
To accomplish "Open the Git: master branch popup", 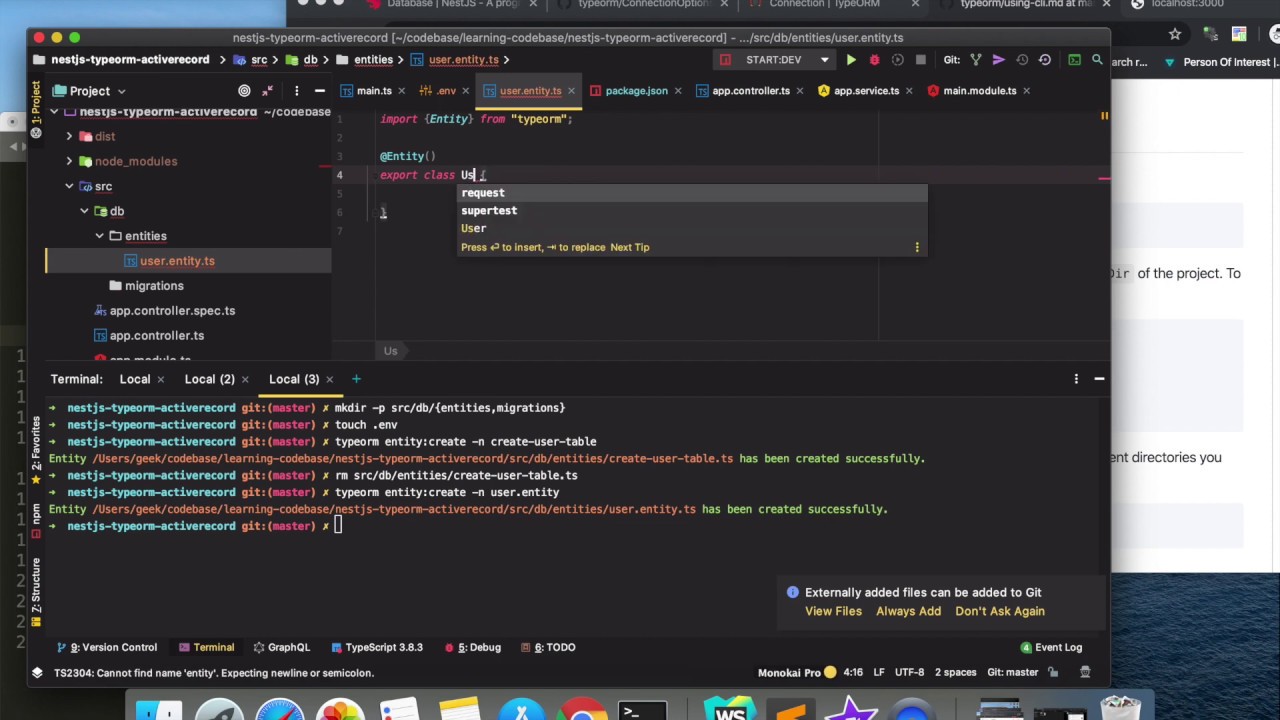I will 1013,672.
